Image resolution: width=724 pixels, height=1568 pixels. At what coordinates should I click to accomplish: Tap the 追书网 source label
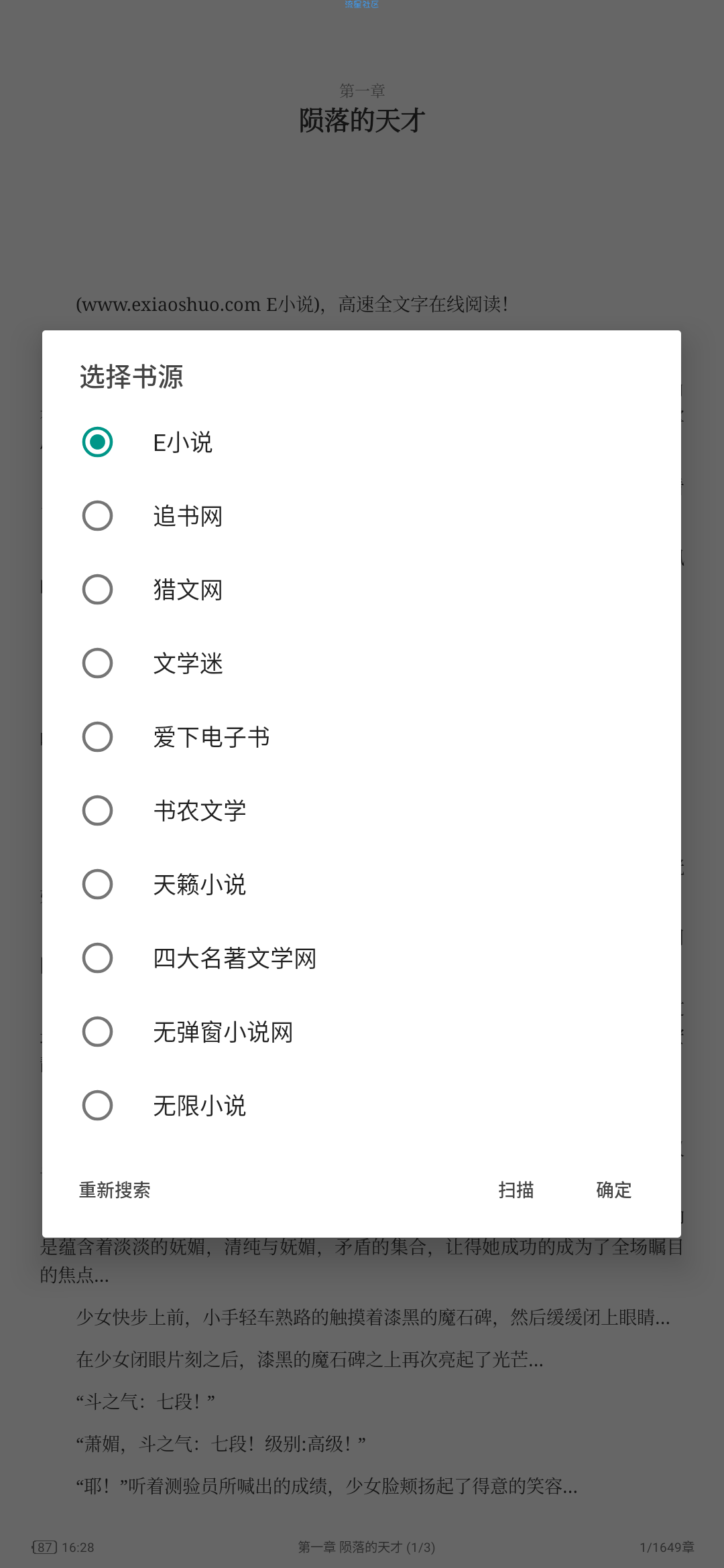(188, 517)
